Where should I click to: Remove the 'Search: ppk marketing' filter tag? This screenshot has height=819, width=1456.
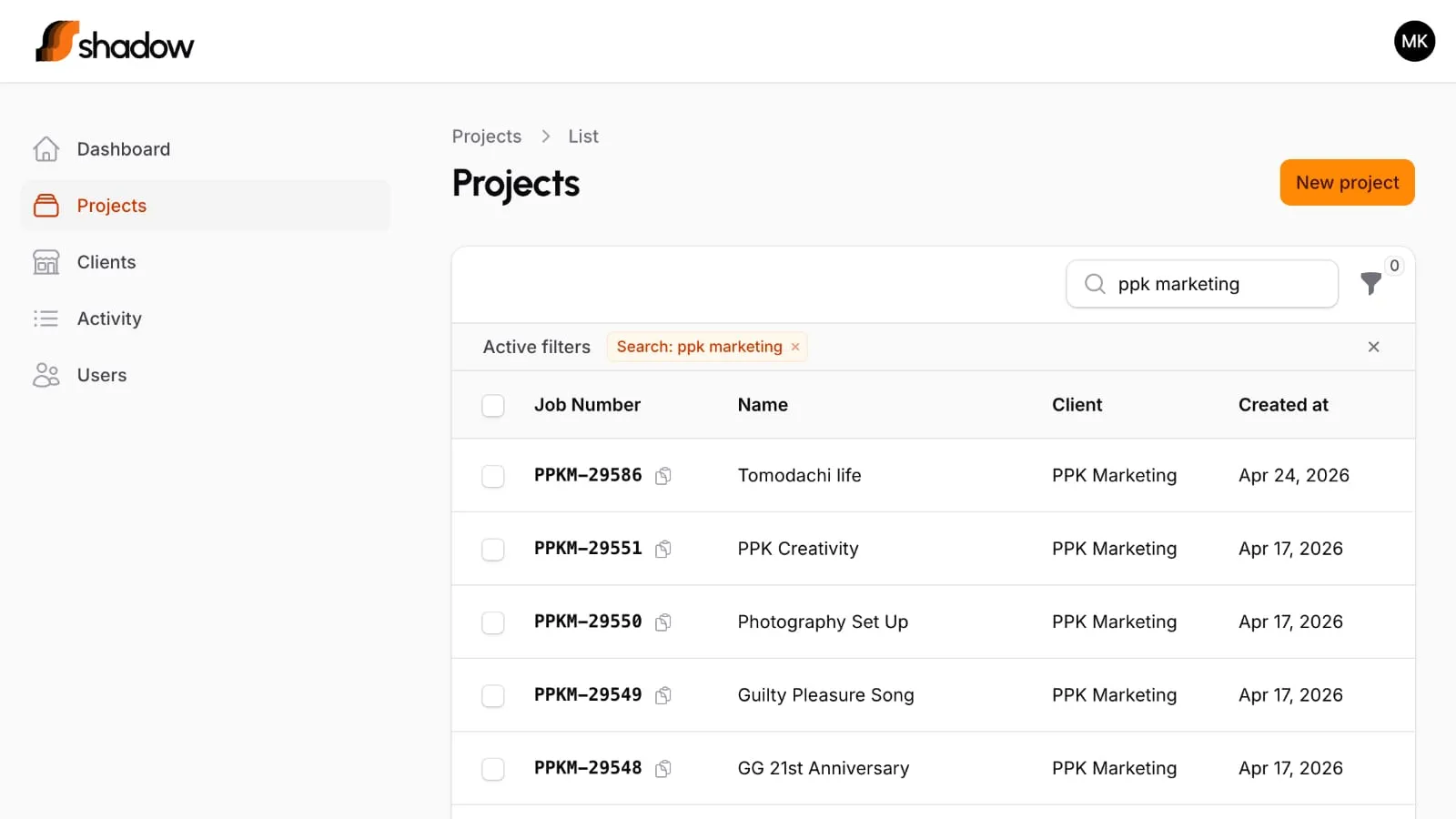[x=795, y=347]
